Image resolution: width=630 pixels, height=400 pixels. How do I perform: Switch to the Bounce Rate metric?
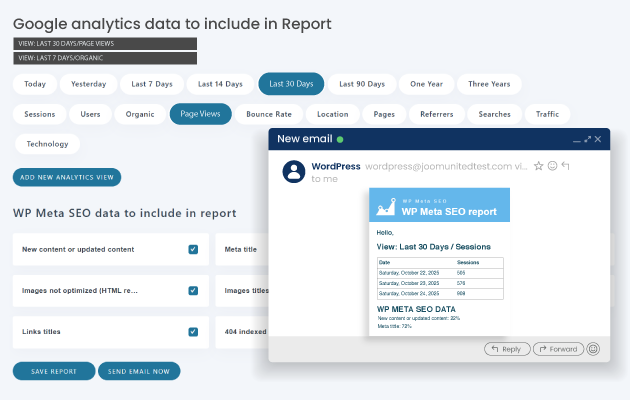tap(267, 114)
